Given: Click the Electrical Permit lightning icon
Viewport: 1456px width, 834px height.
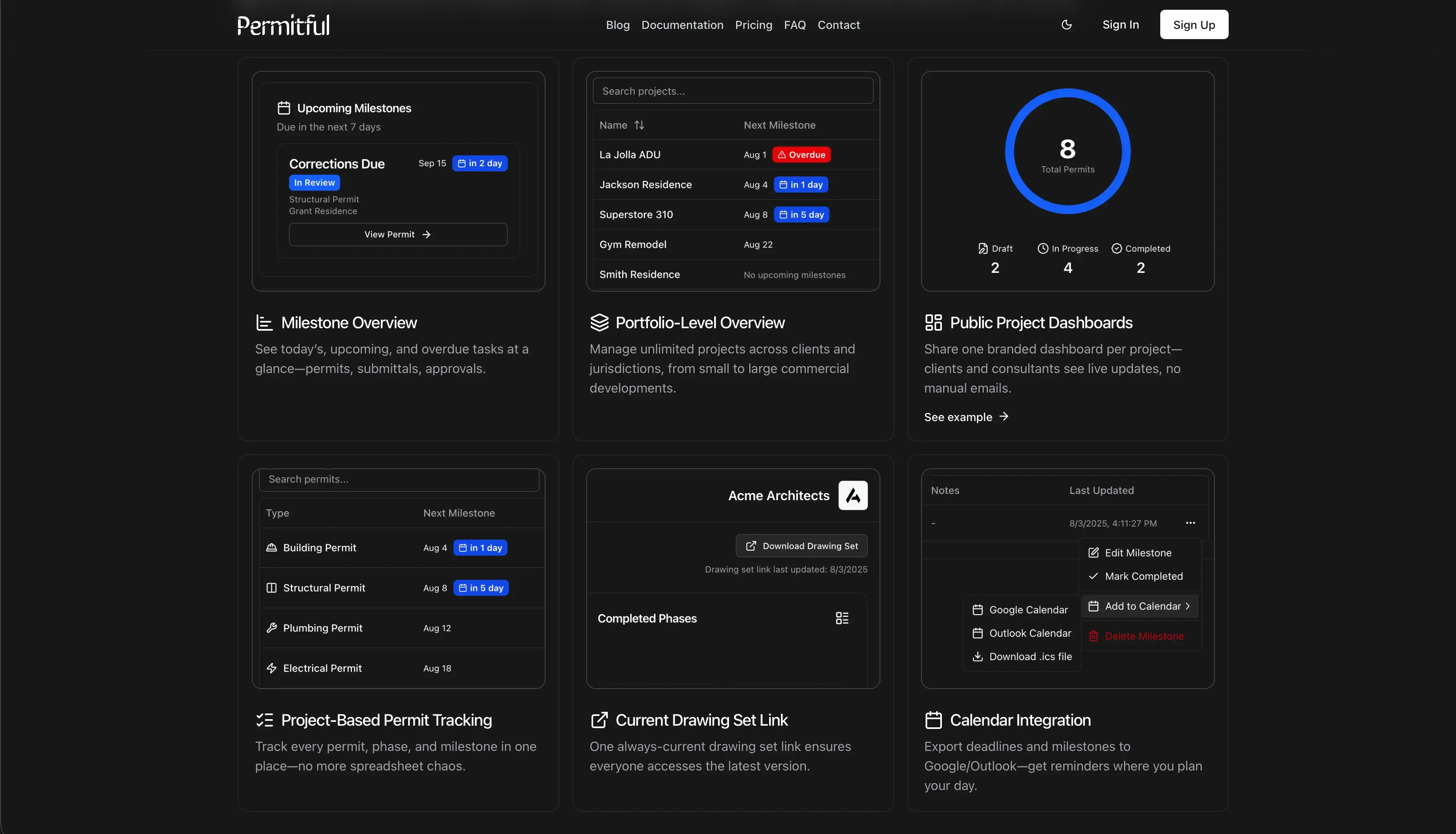Looking at the screenshot, I should (272, 668).
